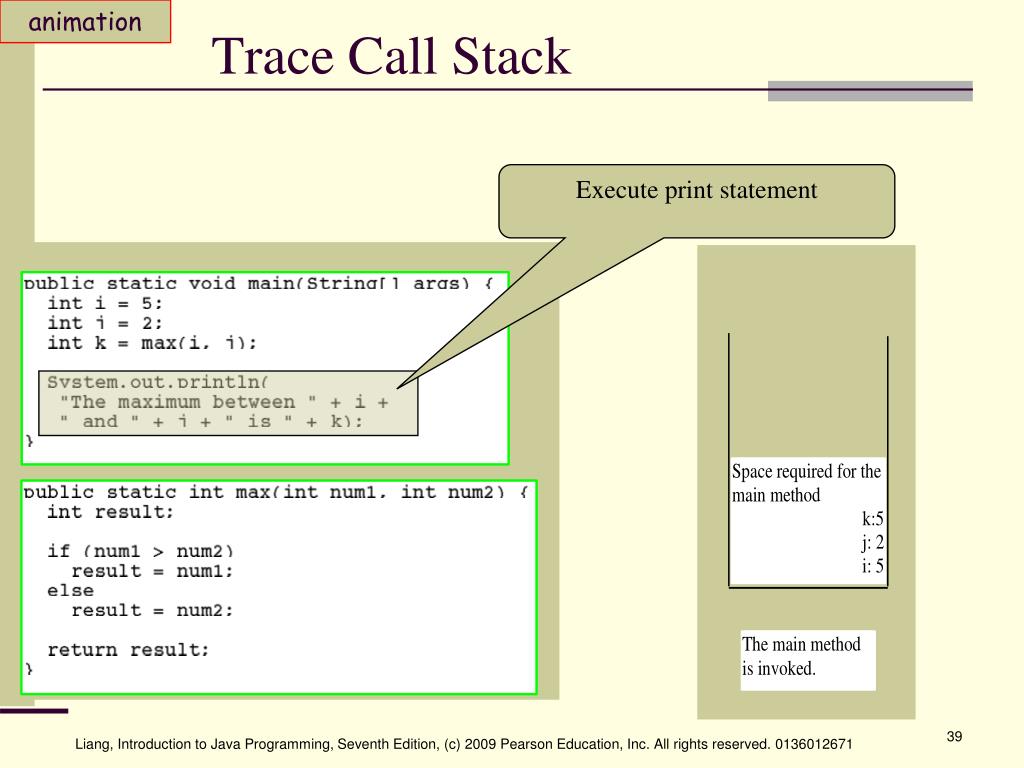Click the 'animation' label box
The width and height of the screenshot is (1024, 768).
pyautogui.click(x=85, y=22)
